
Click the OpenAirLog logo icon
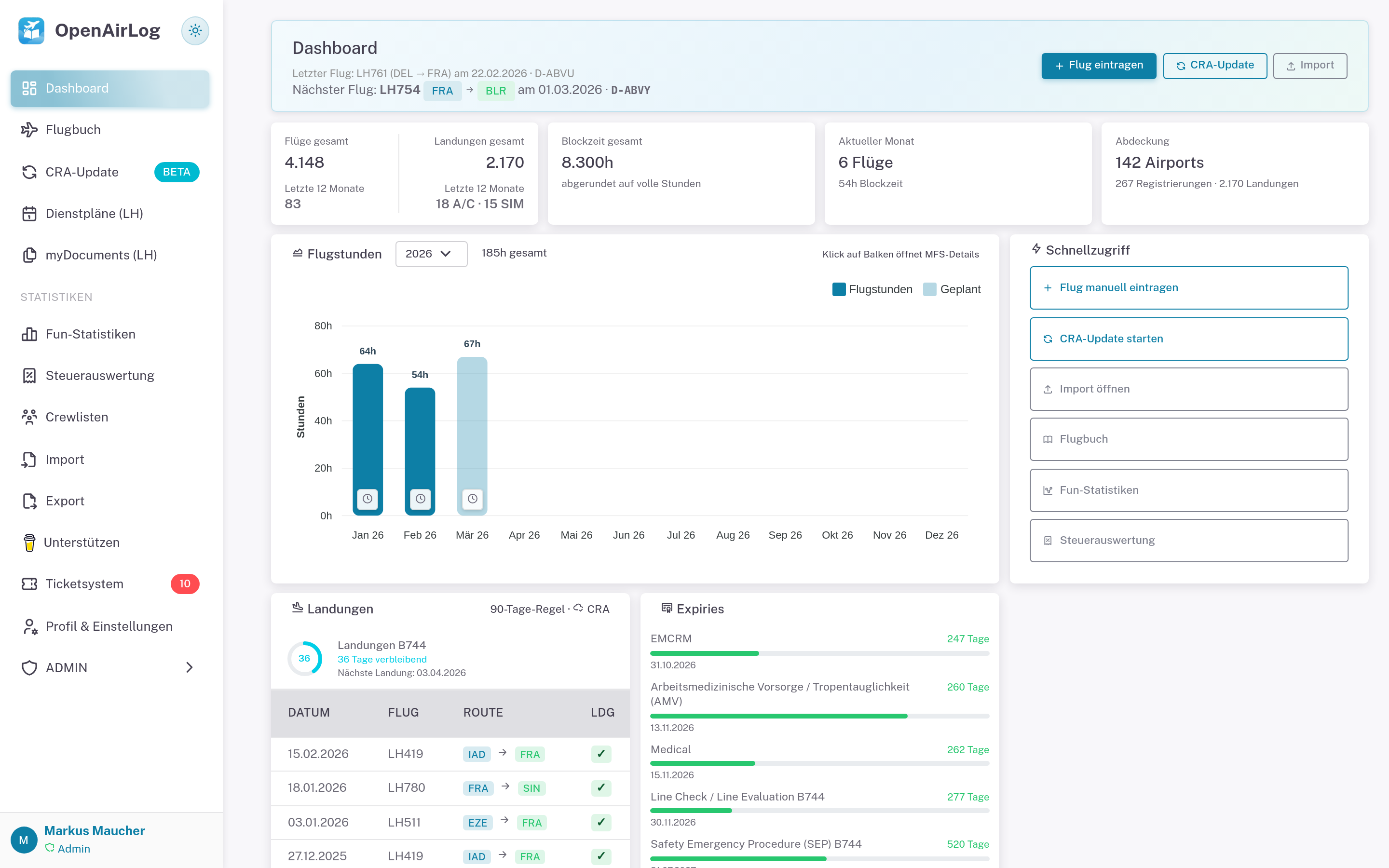click(x=31, y=30)
